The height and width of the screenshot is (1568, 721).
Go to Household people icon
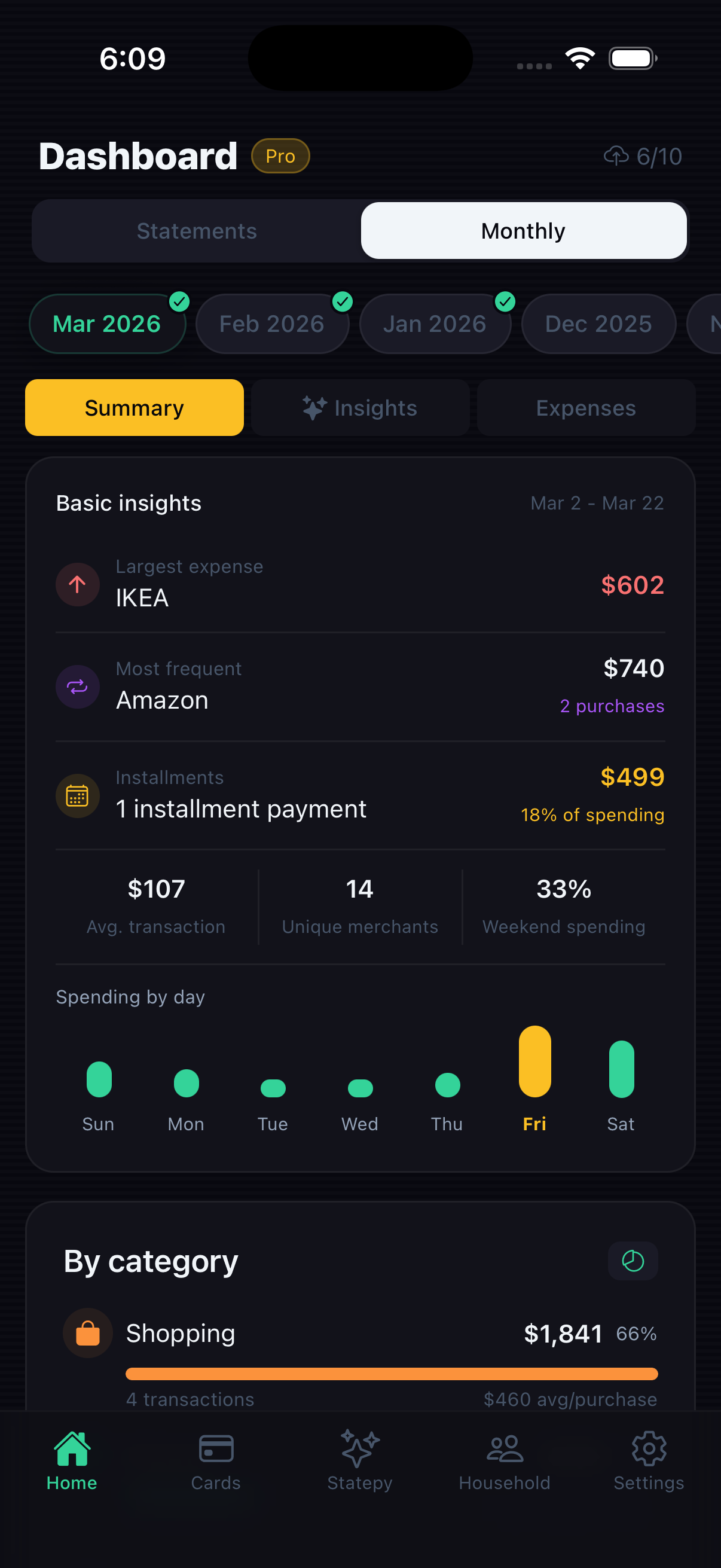pyautogui.click(x=505, y=1448)
